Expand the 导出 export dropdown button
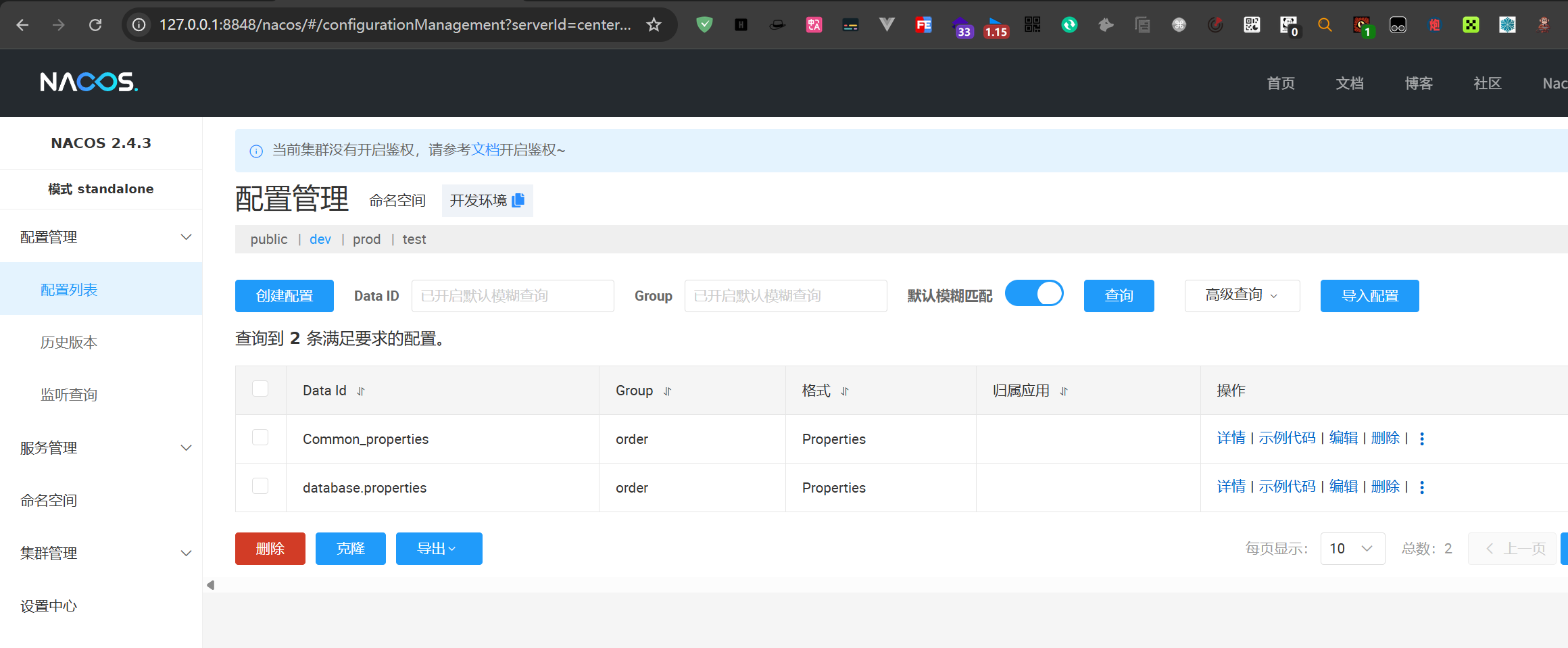The width and height of the screenshot is (1568, 648). [439, 549]
